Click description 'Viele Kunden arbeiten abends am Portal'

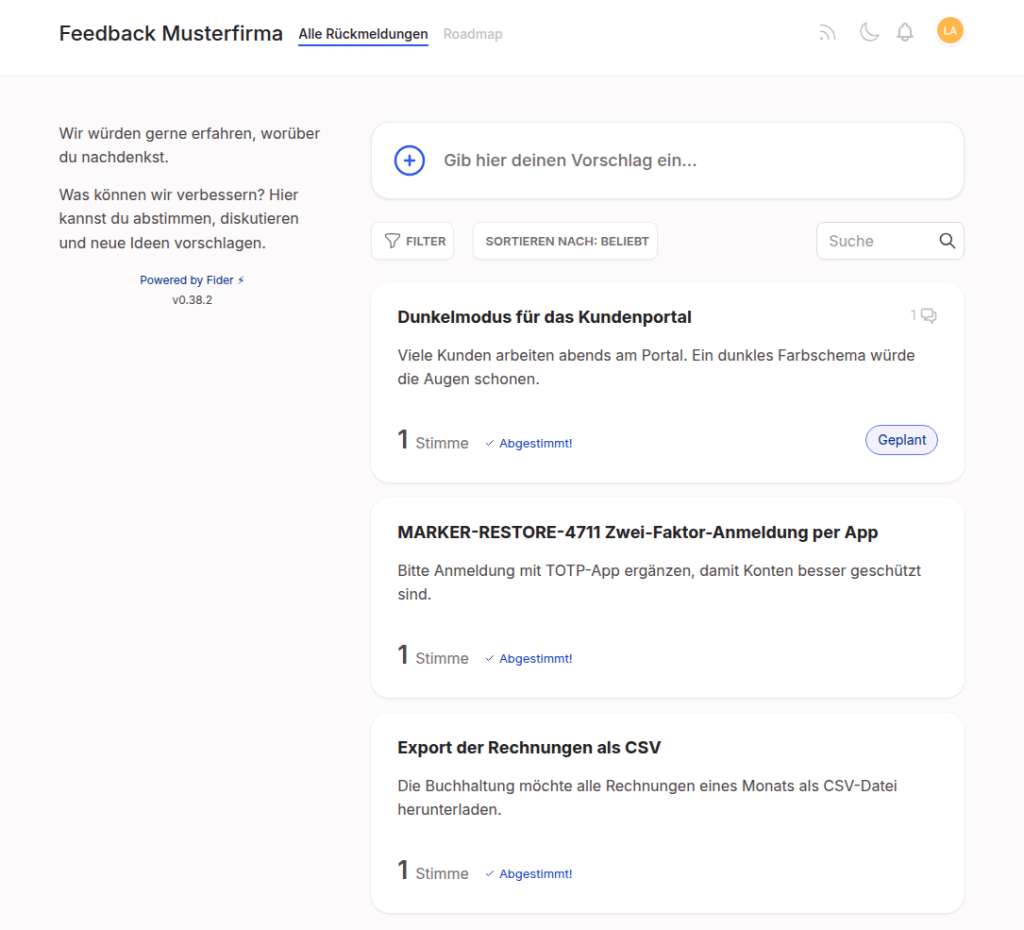656,367
